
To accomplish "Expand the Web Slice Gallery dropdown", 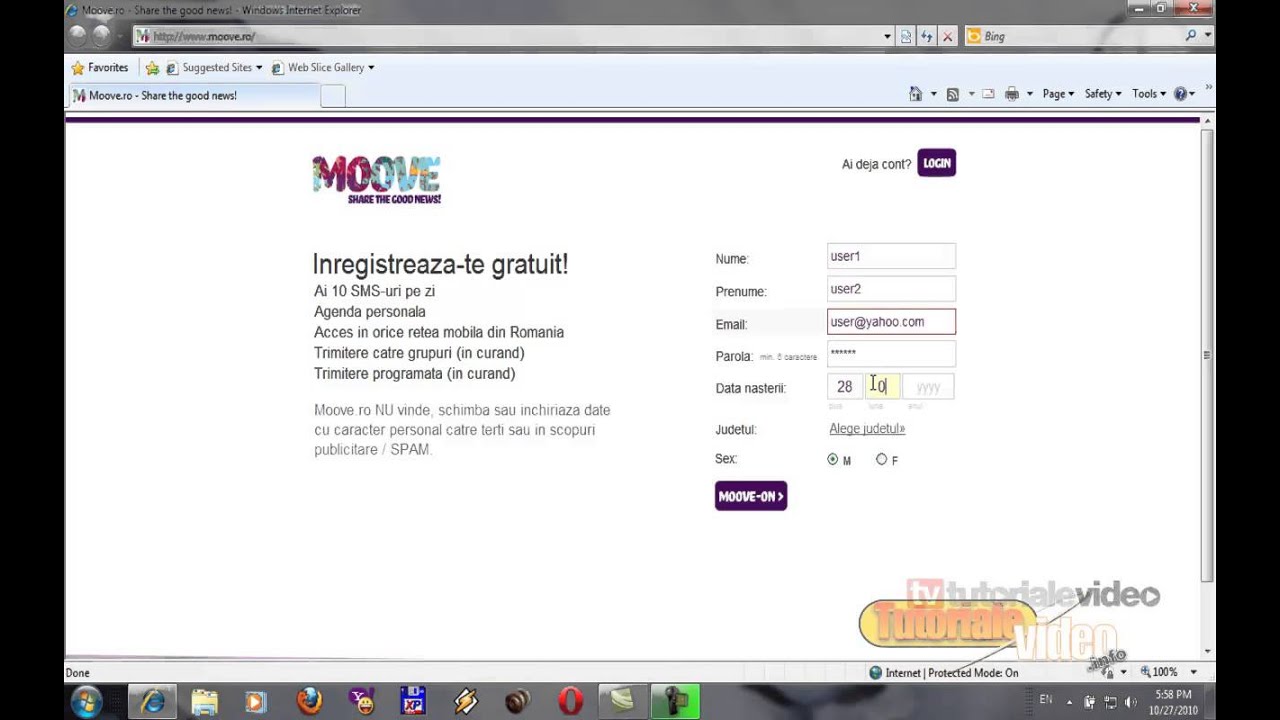I will [x=371, y=68].
